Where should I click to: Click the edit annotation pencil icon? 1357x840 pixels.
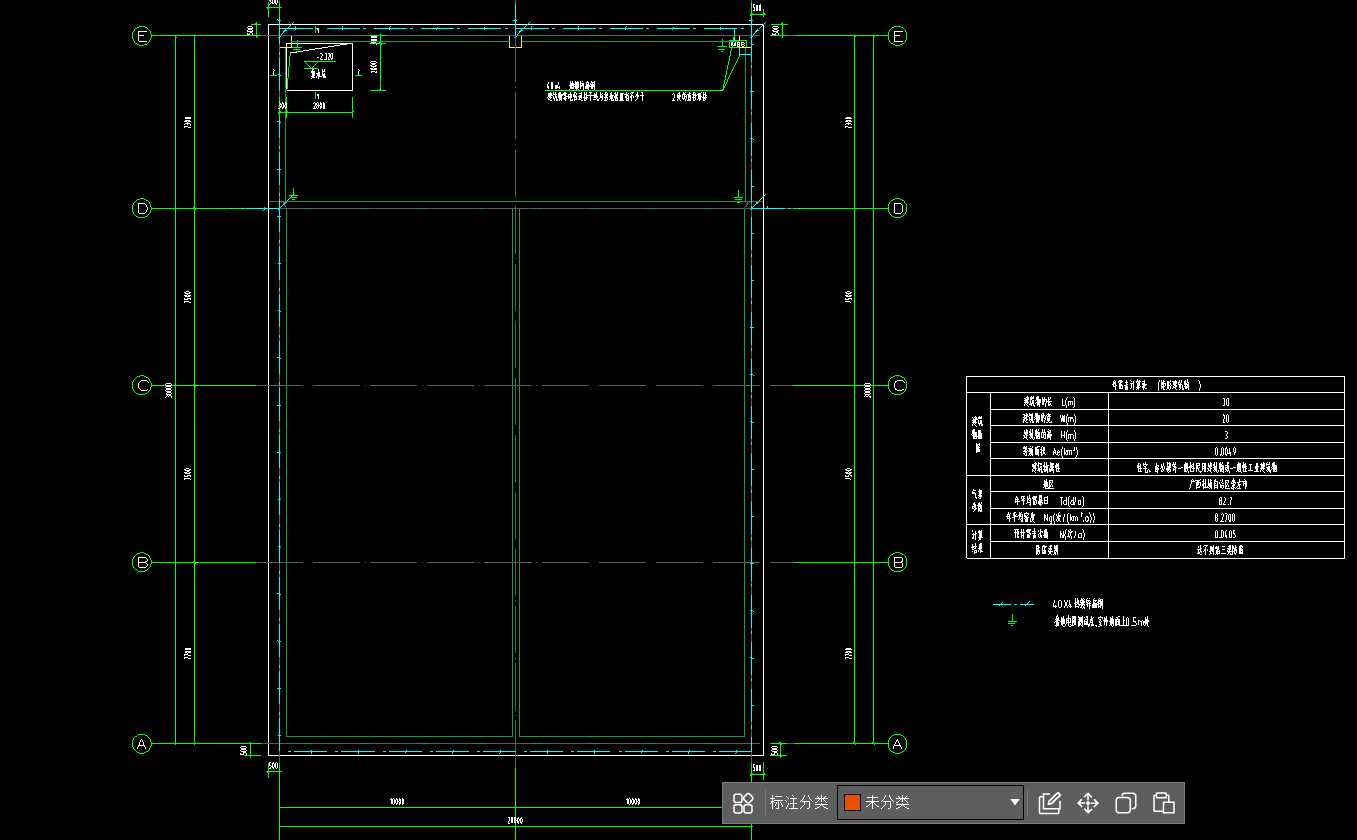coord(1049,803)
